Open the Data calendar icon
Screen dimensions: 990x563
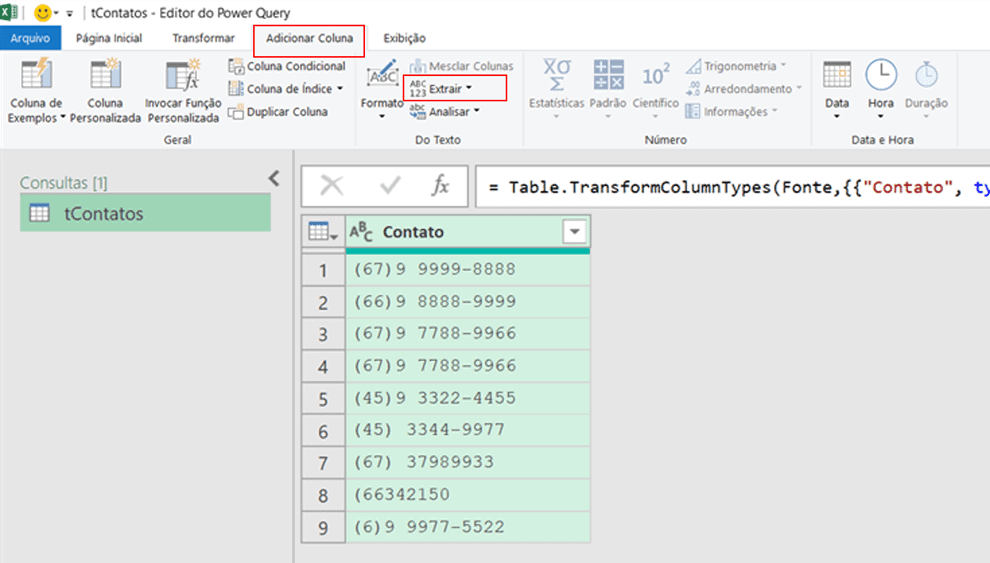tap(837, 76)
